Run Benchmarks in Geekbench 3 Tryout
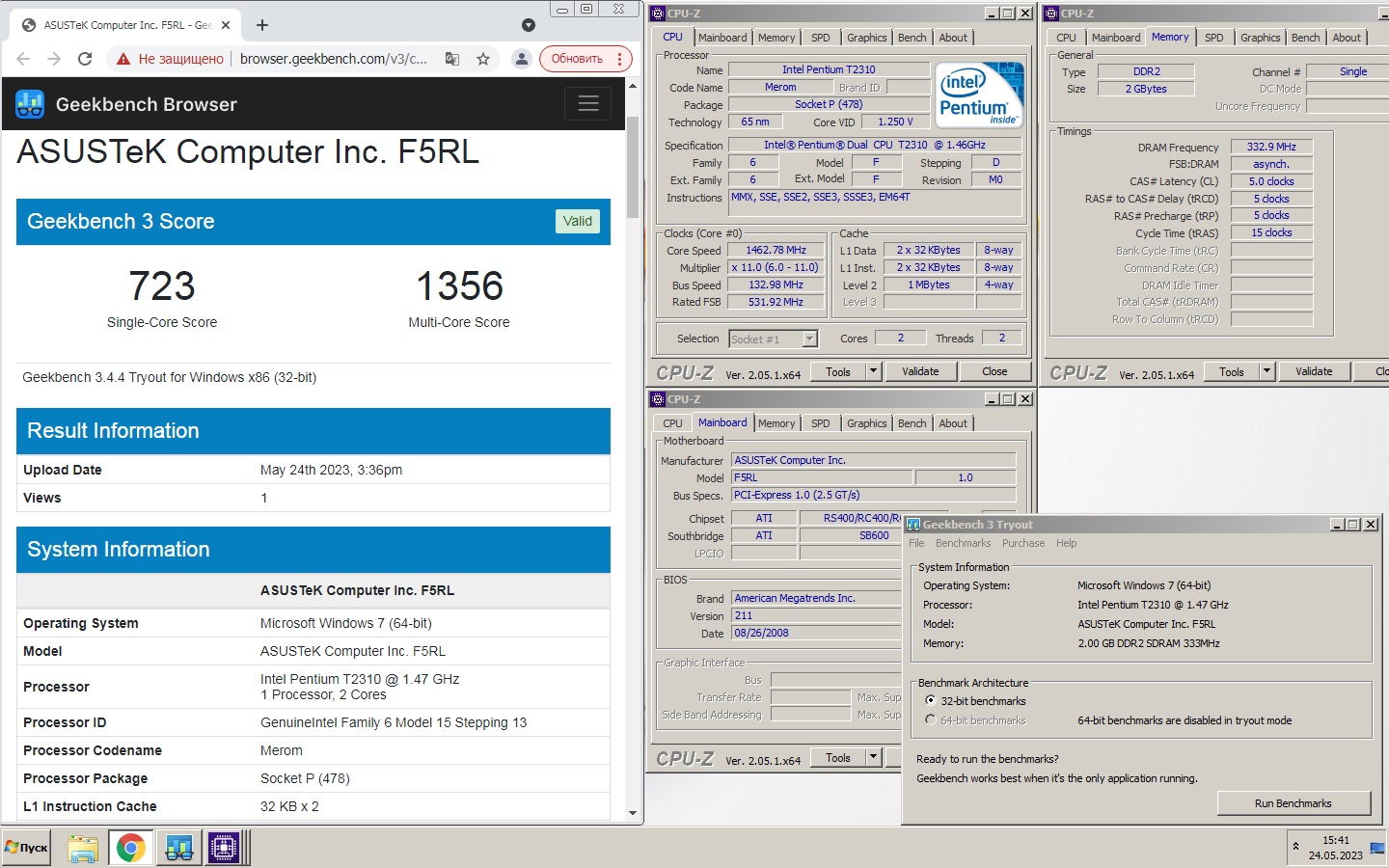 1293,803
